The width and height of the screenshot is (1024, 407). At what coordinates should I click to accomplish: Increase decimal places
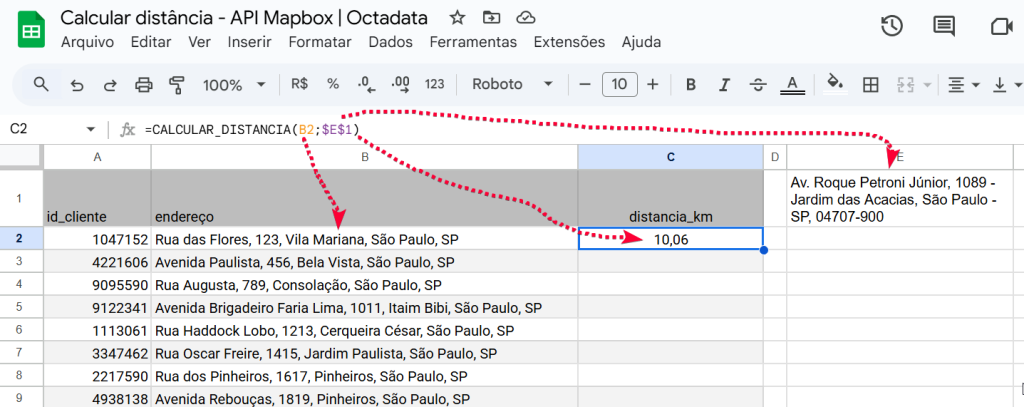pos(400,84)
